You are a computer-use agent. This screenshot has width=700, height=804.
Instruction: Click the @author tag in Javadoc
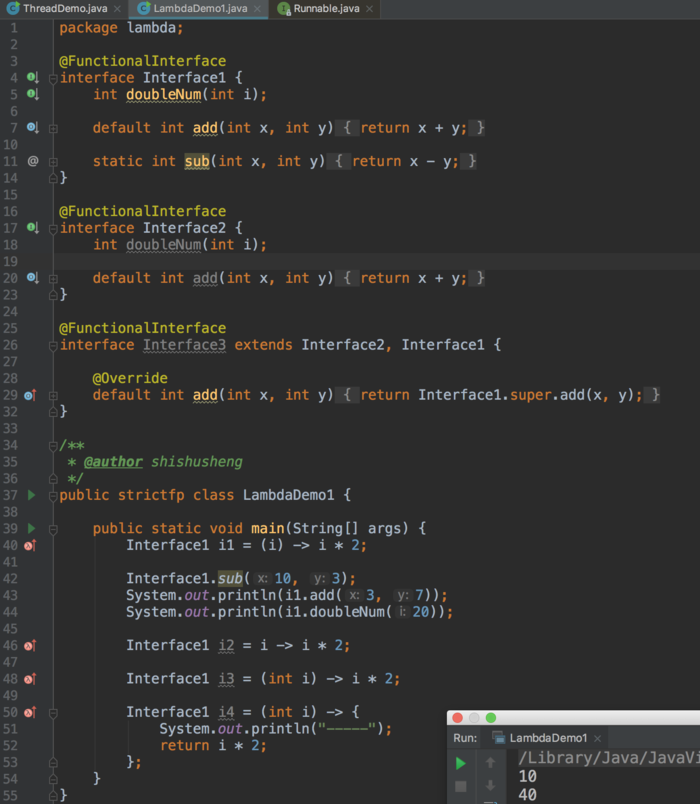[x=113, y=462]
